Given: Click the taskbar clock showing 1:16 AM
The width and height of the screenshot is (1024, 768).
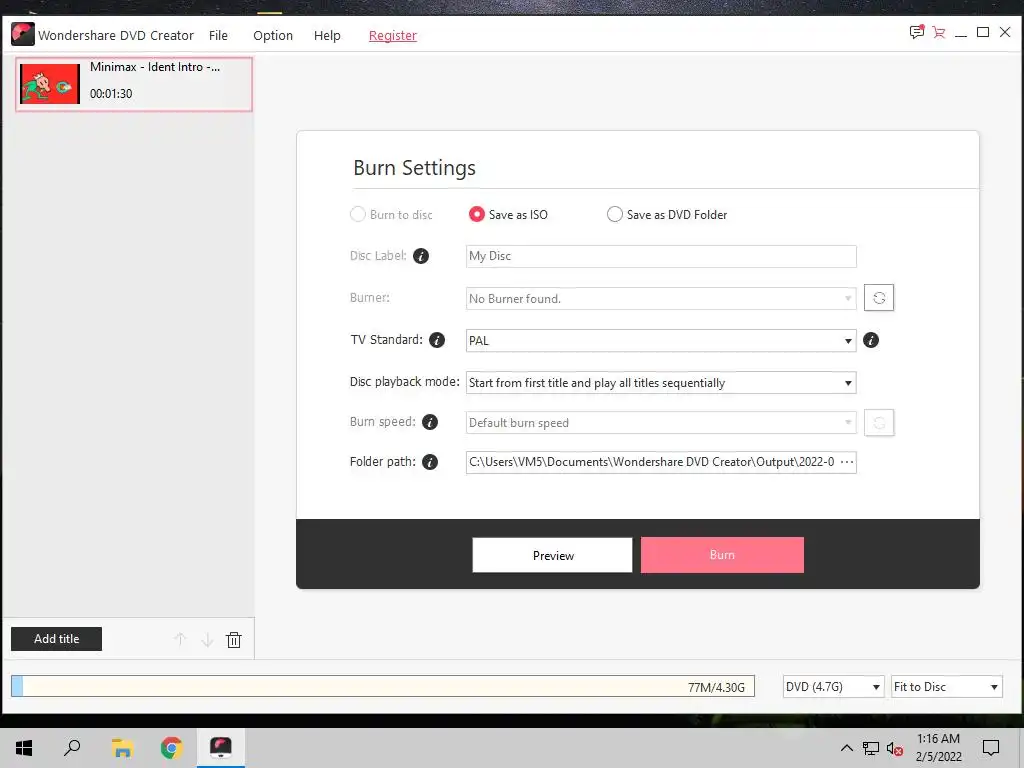Looking at the screenshot, I should click(938, 748).
